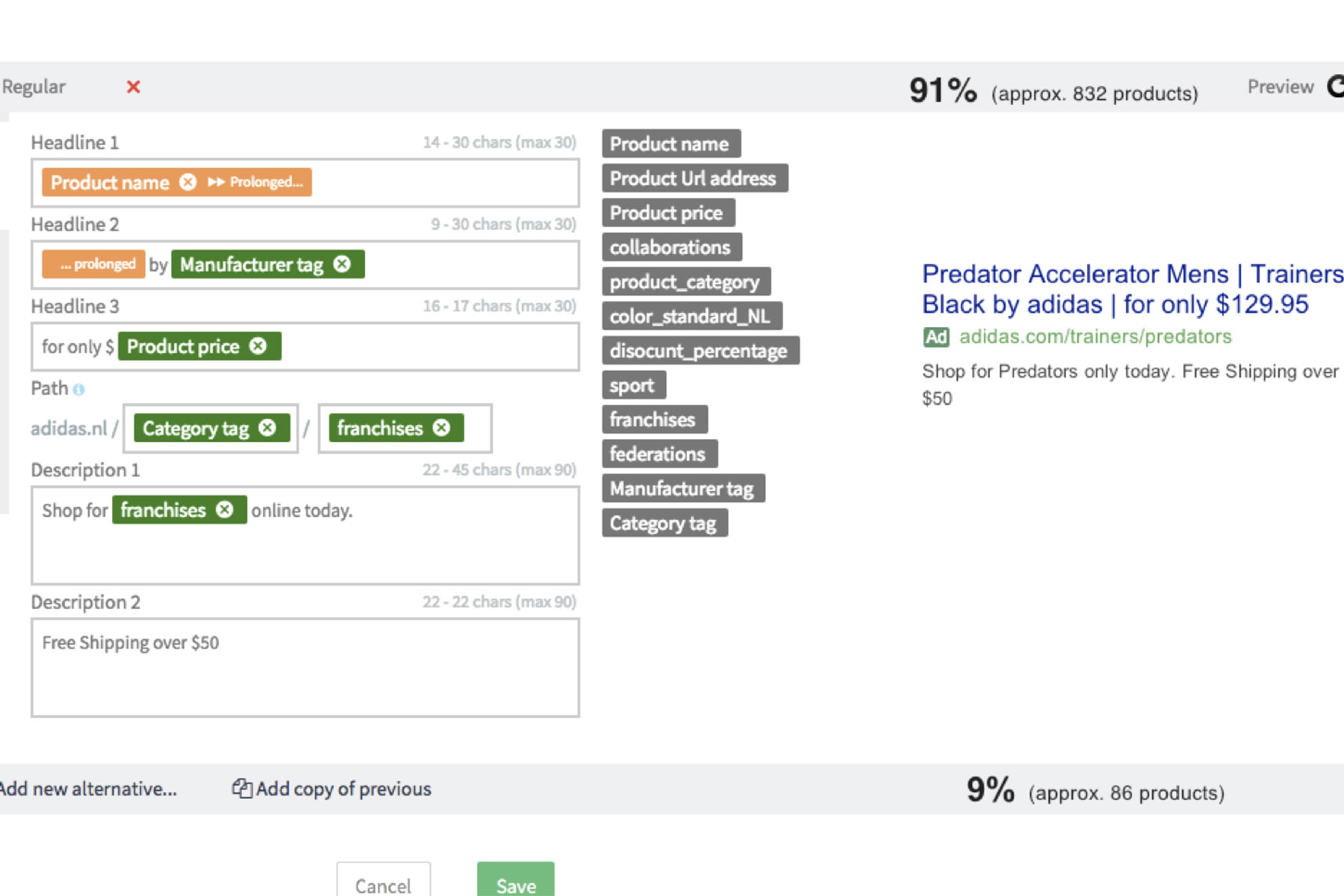The height and width of the screenshot is (896, 1344).
Task: Click '(approx. 832 products)' text
Action: point(1095,94)
